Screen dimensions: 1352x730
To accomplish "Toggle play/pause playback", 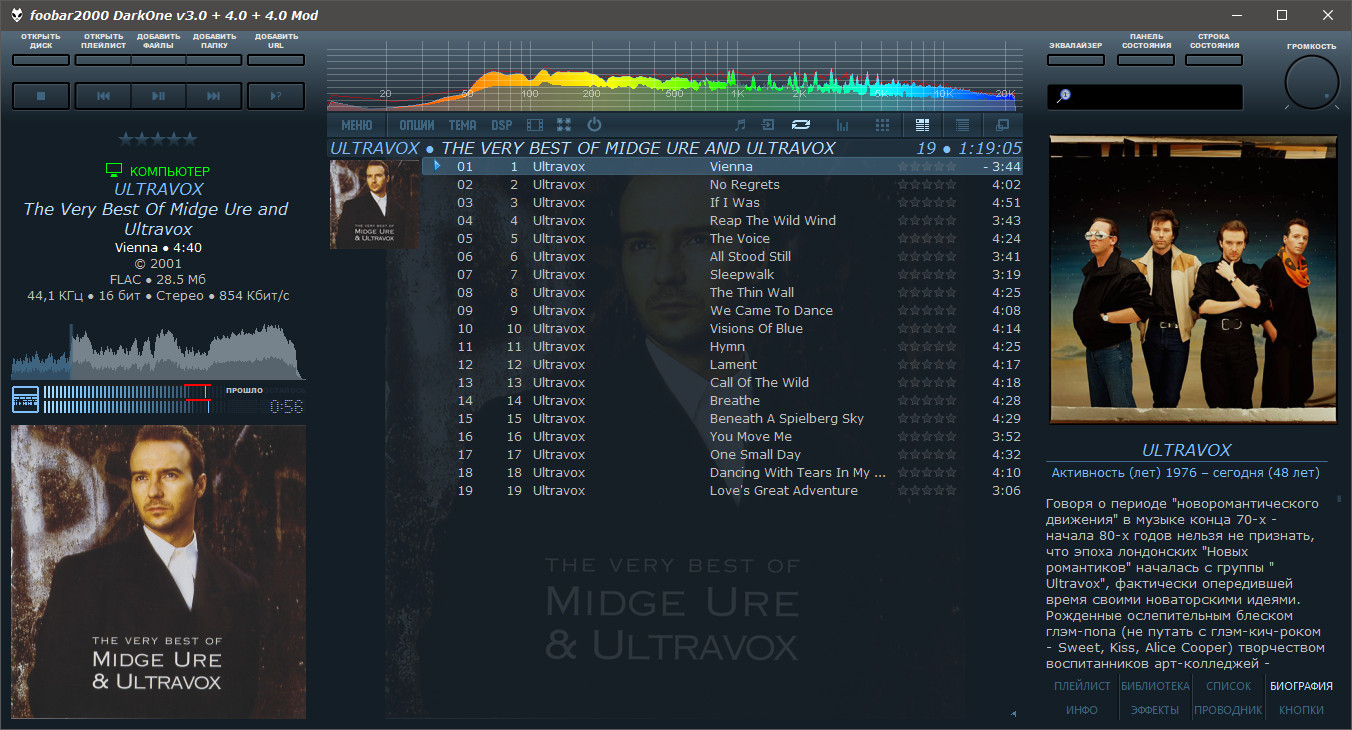I will click(158, 96).
